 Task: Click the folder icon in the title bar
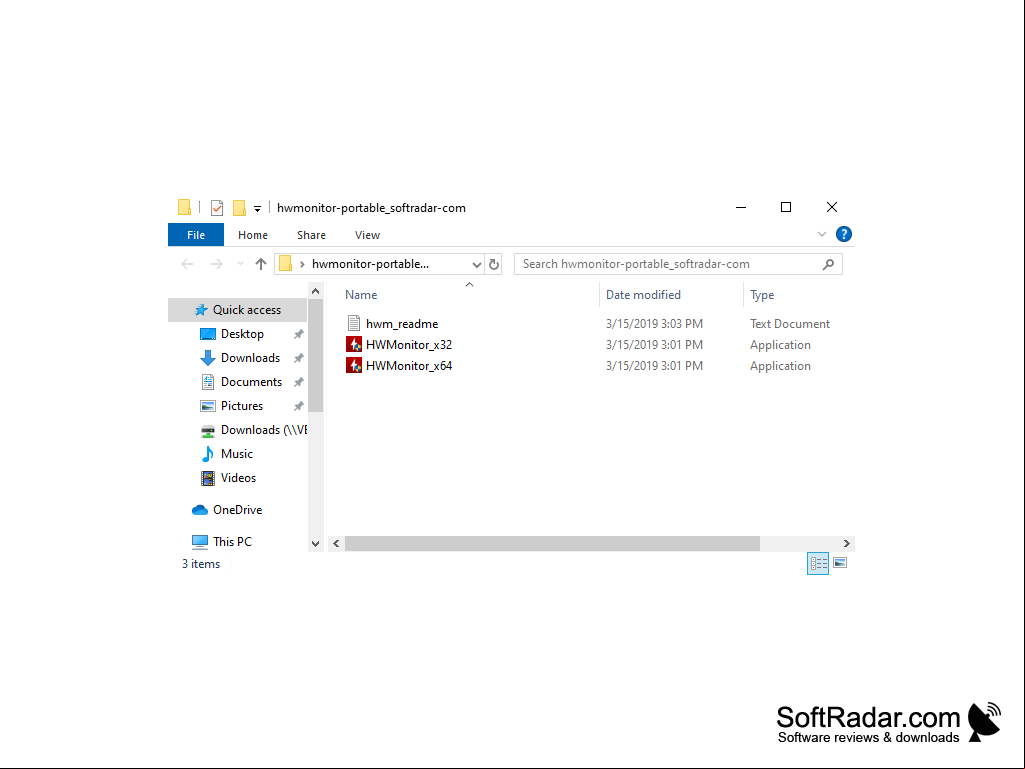[x=184, y=208]
